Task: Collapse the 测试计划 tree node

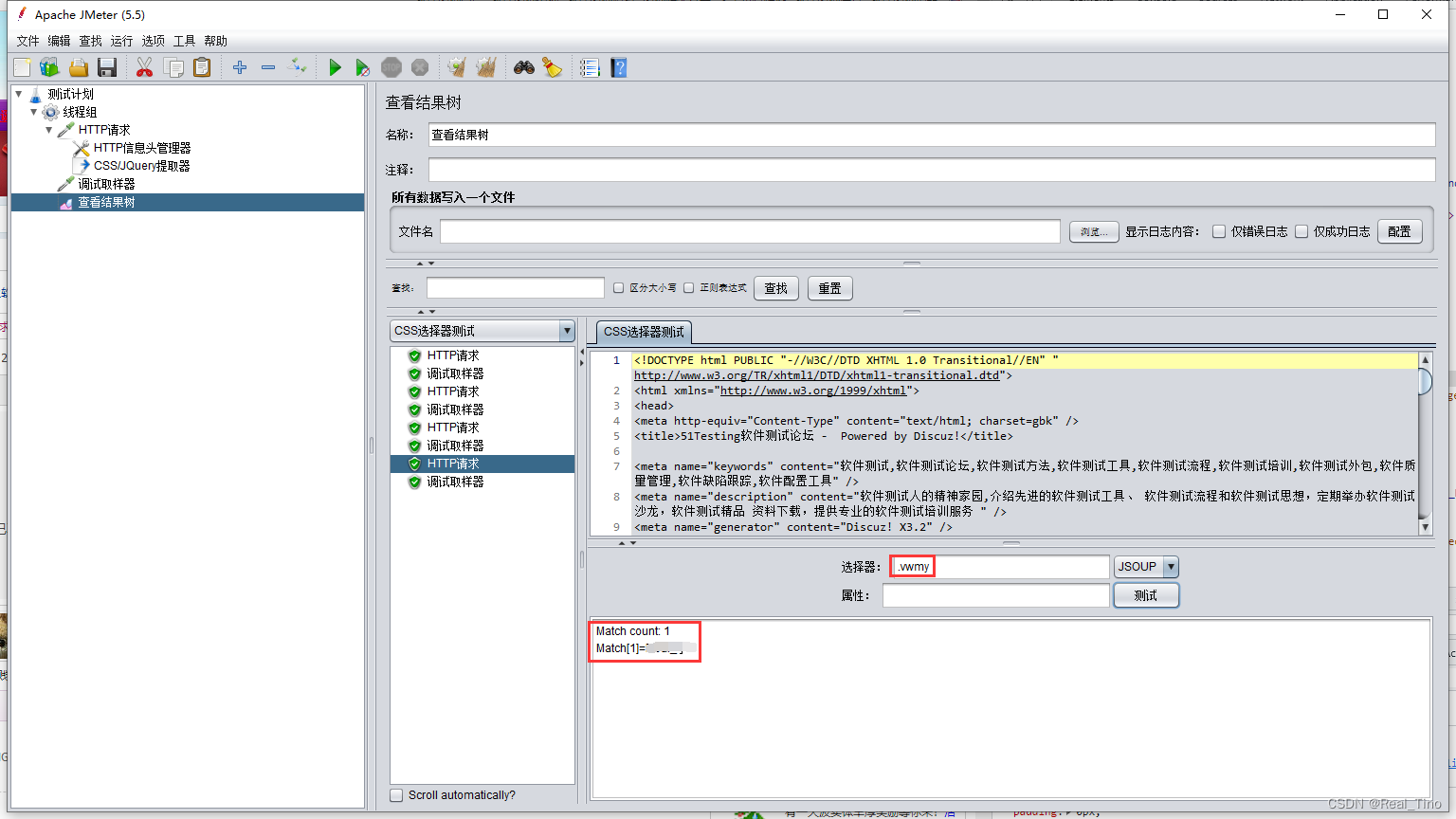Action: [19, 94]
